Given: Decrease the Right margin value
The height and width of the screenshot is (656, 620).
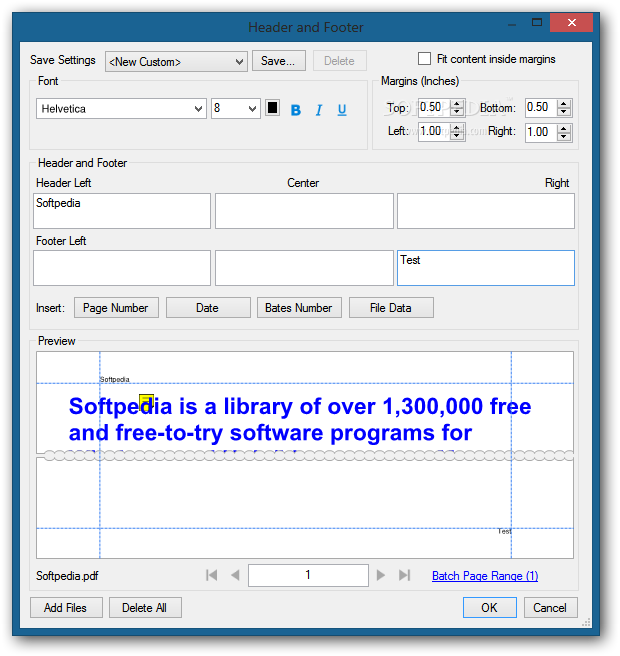Looking at the screenshot, I should tap(564, 136).
